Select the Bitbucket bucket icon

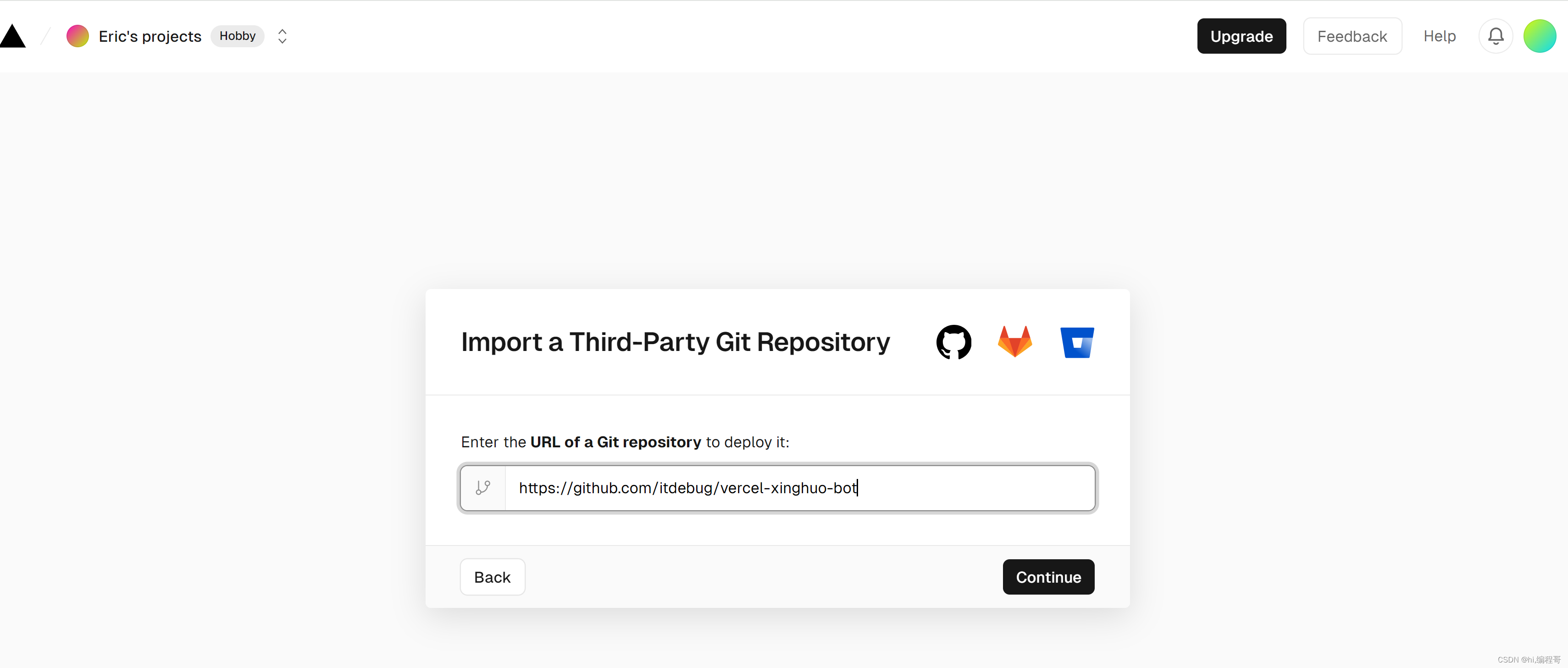pos(1077,342)
